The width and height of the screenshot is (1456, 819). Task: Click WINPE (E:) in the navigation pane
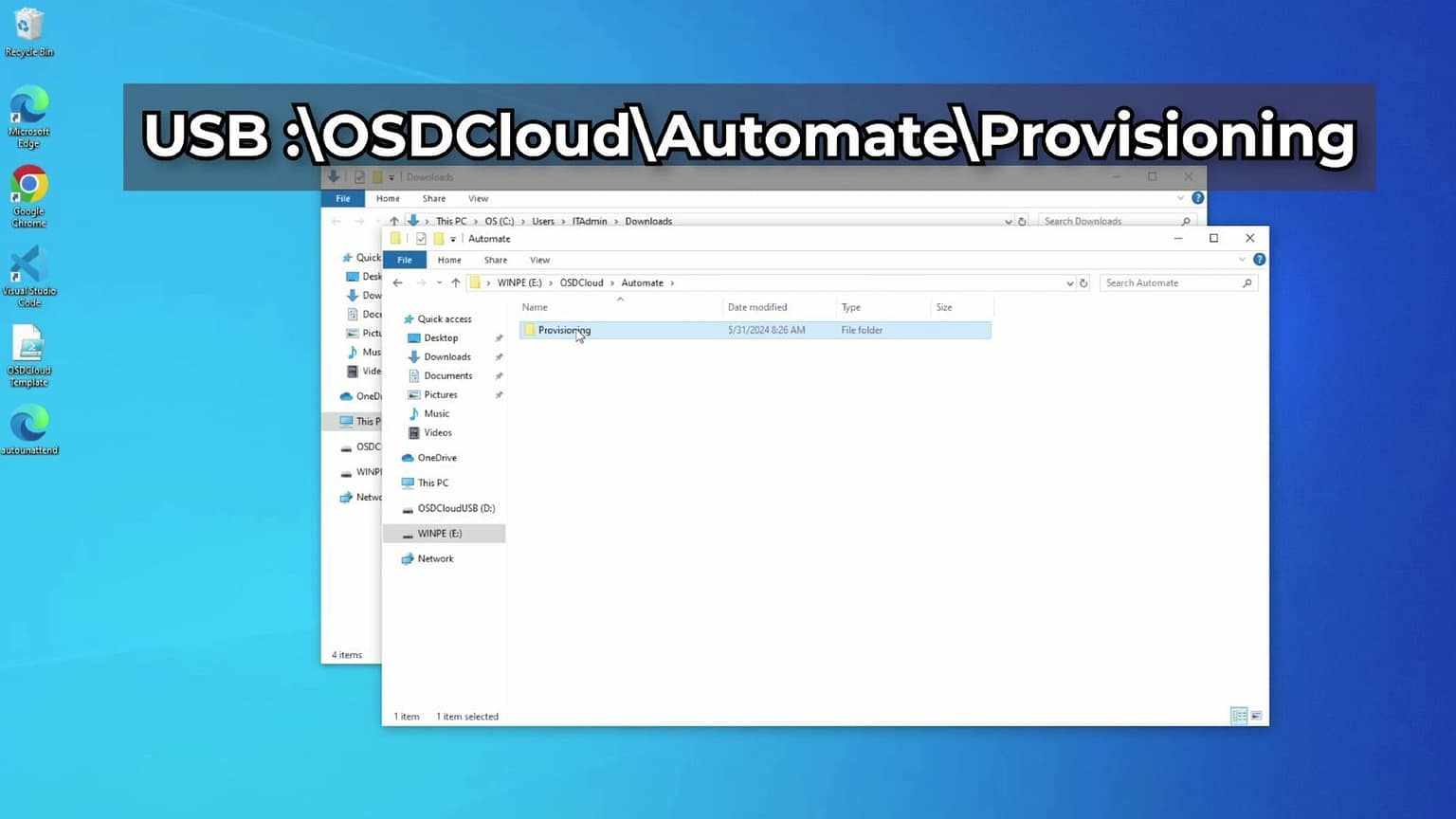(x=439, y=533)
